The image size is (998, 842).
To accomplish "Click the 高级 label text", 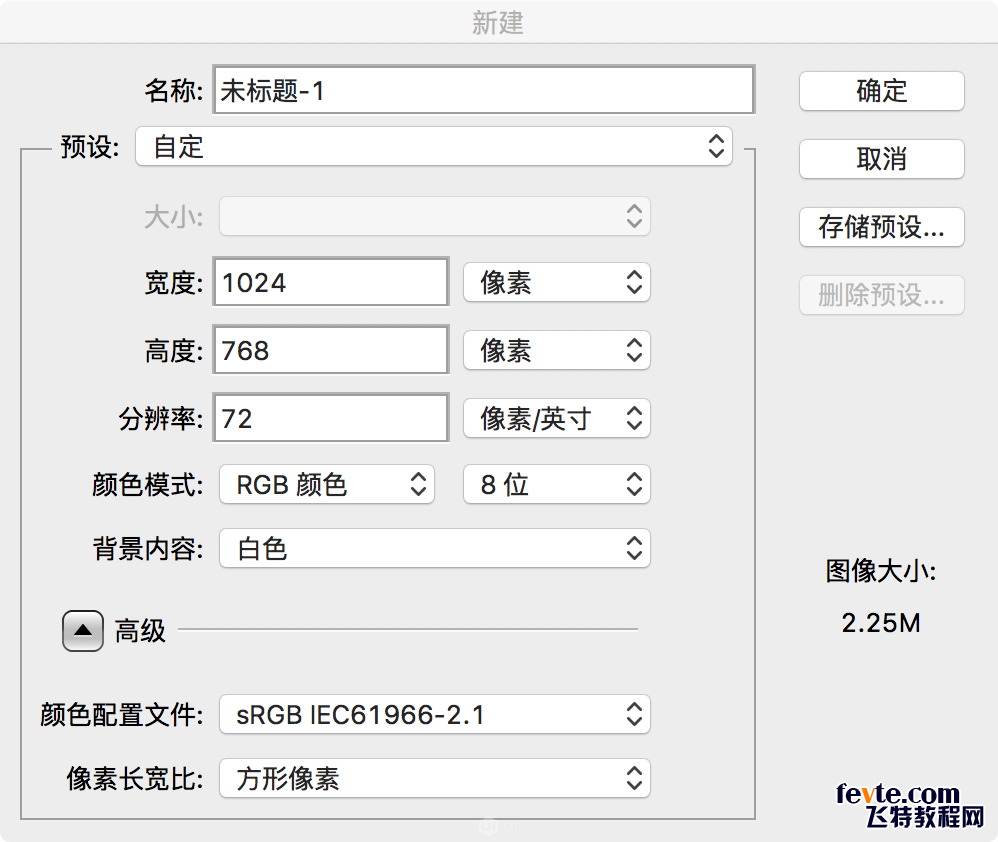I will click(140, 631).
